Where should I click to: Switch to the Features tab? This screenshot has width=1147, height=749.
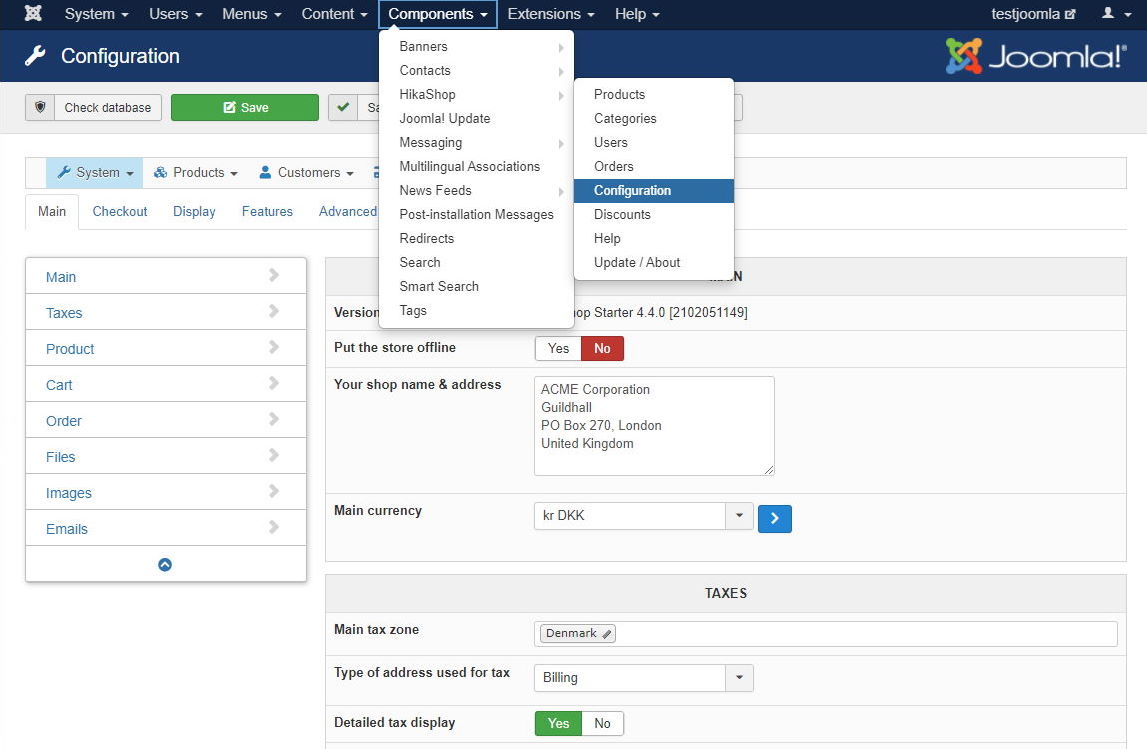(267, 211)
